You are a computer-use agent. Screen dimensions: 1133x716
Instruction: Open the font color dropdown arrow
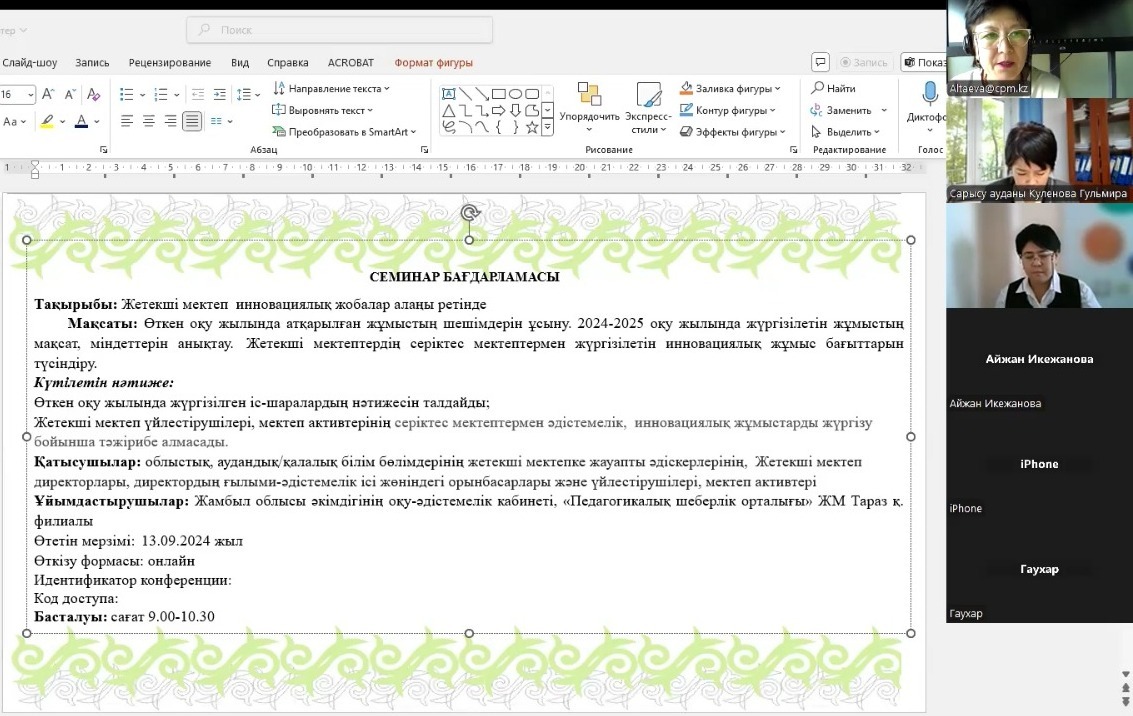point(97,121)
